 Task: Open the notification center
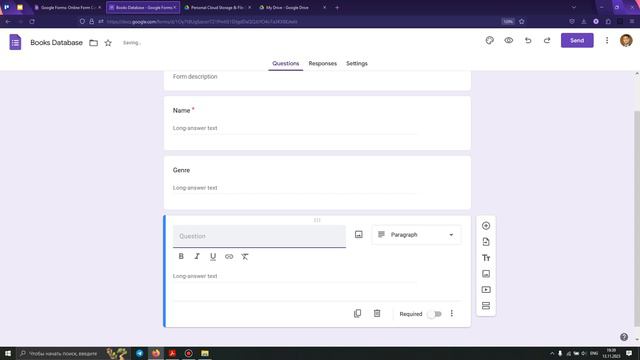(x=629, y=353)
